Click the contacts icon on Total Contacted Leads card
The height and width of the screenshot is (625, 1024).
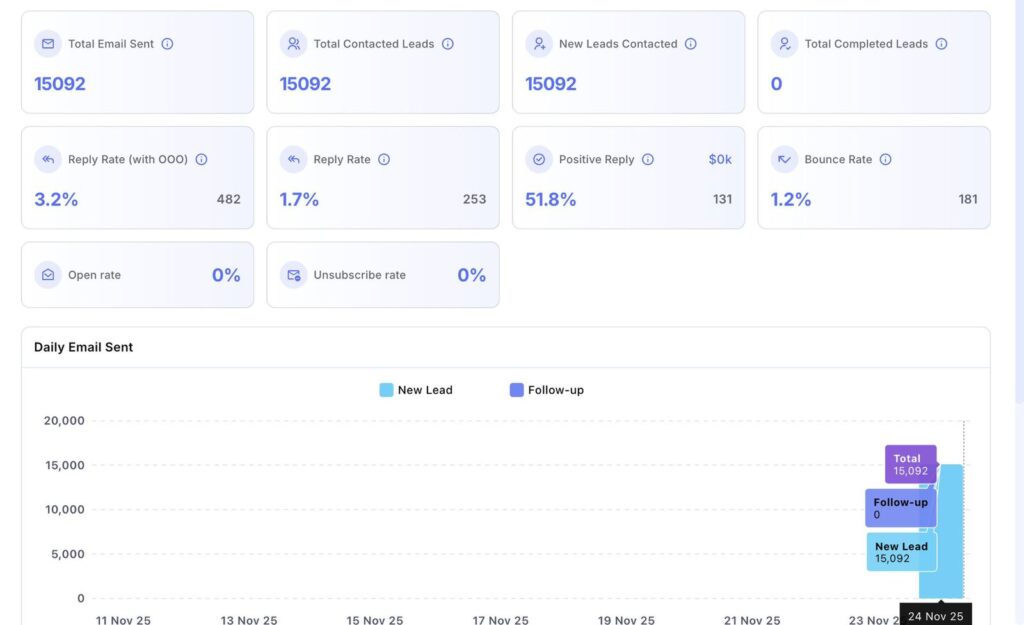pos(294,44)
